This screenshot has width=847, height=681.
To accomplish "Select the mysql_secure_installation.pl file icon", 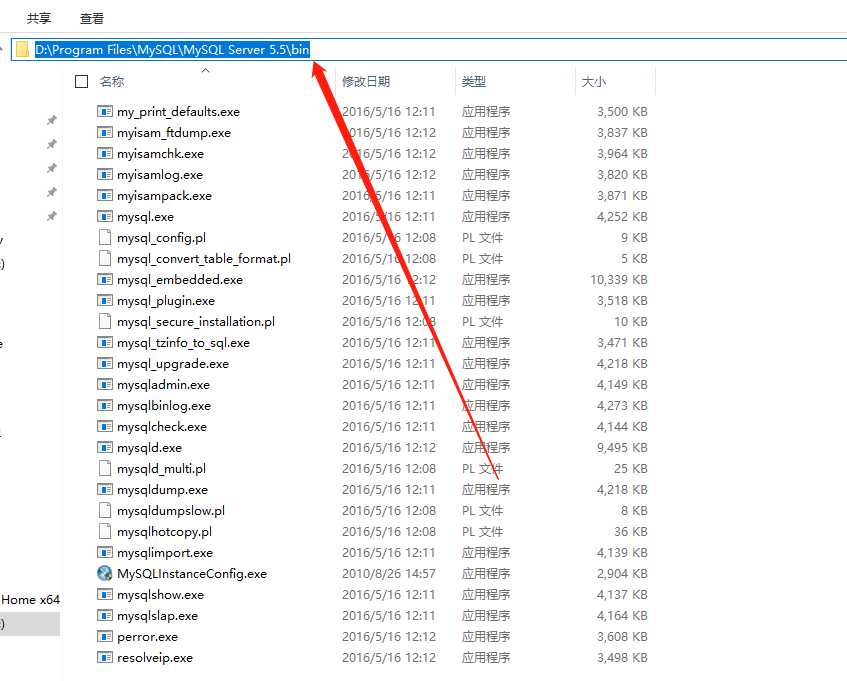I will click(105, 321).
